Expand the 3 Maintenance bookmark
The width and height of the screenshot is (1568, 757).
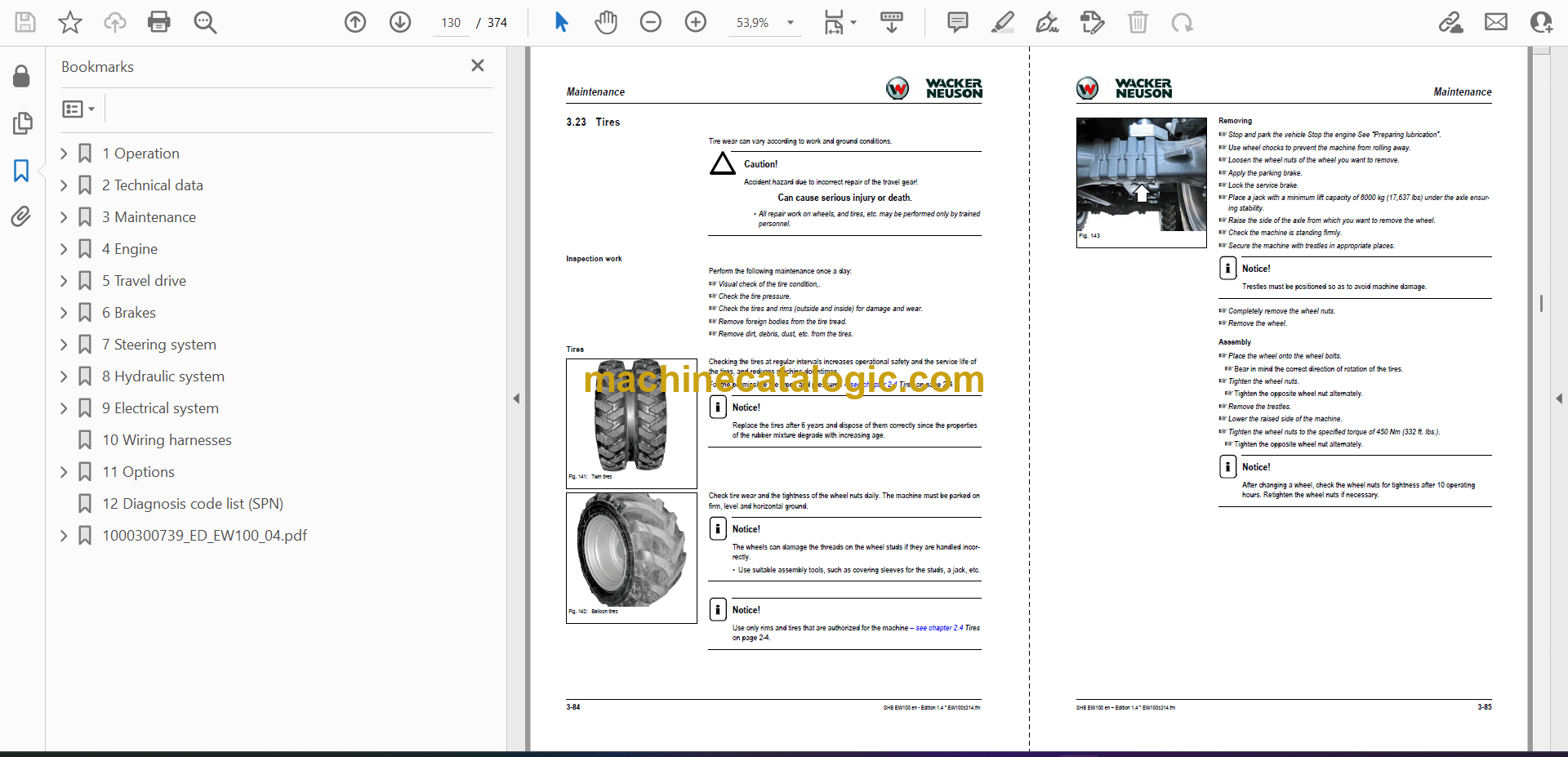coord(64,217)
